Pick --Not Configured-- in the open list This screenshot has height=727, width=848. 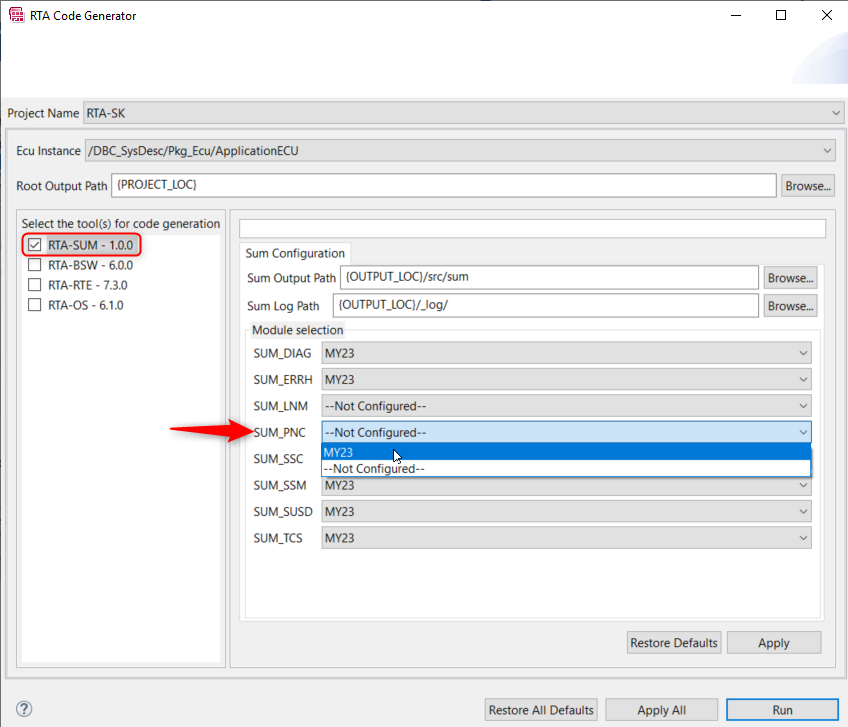(566, 468)
